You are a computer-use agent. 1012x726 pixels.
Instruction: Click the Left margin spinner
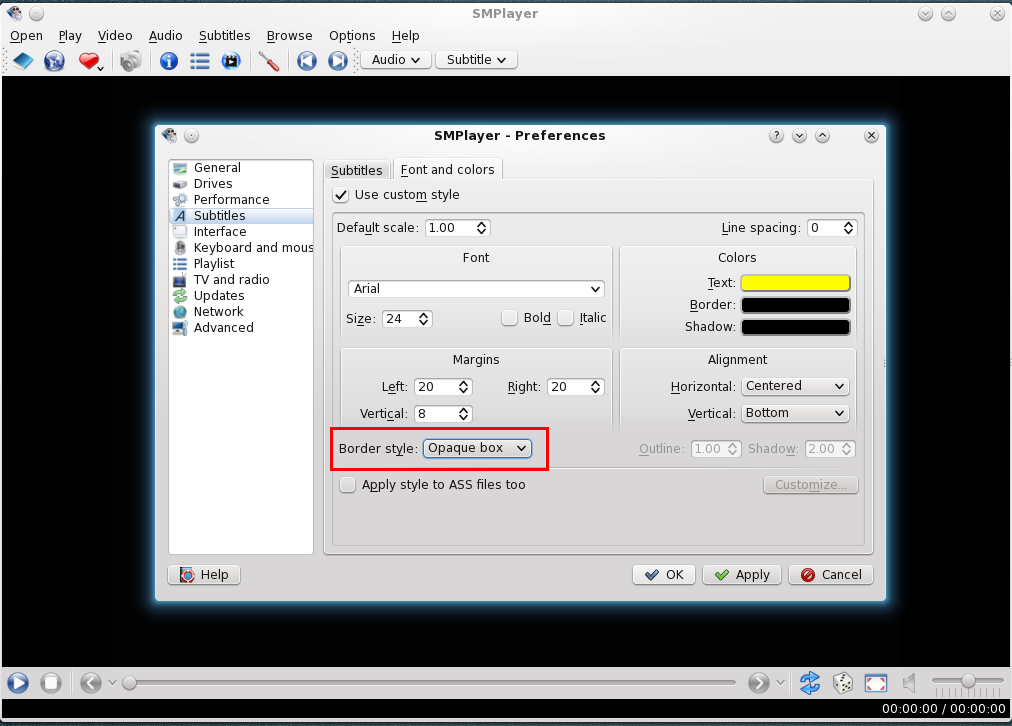click(x=443, y=387)
